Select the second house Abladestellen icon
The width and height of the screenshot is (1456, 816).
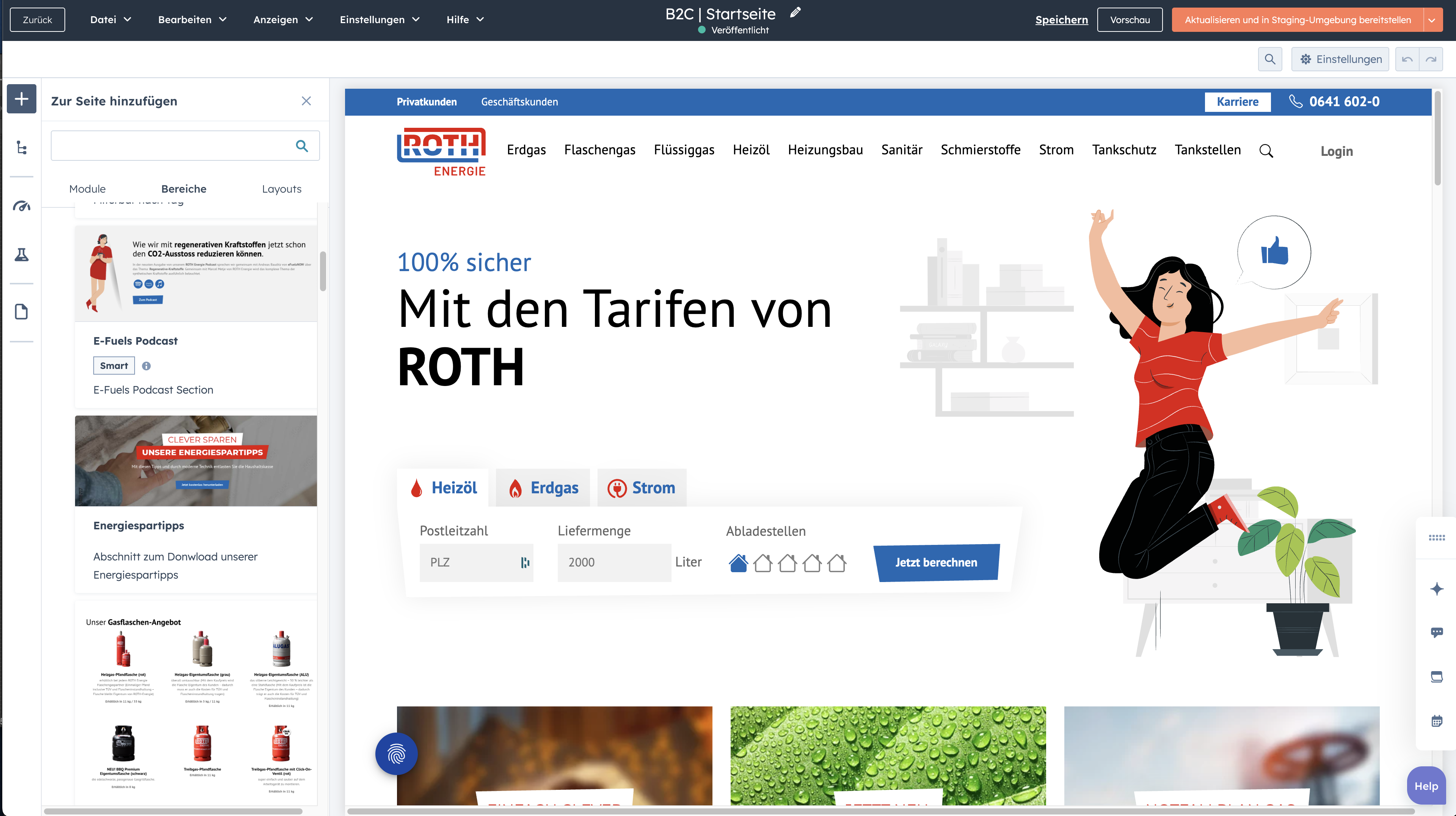tap(763, 563)
